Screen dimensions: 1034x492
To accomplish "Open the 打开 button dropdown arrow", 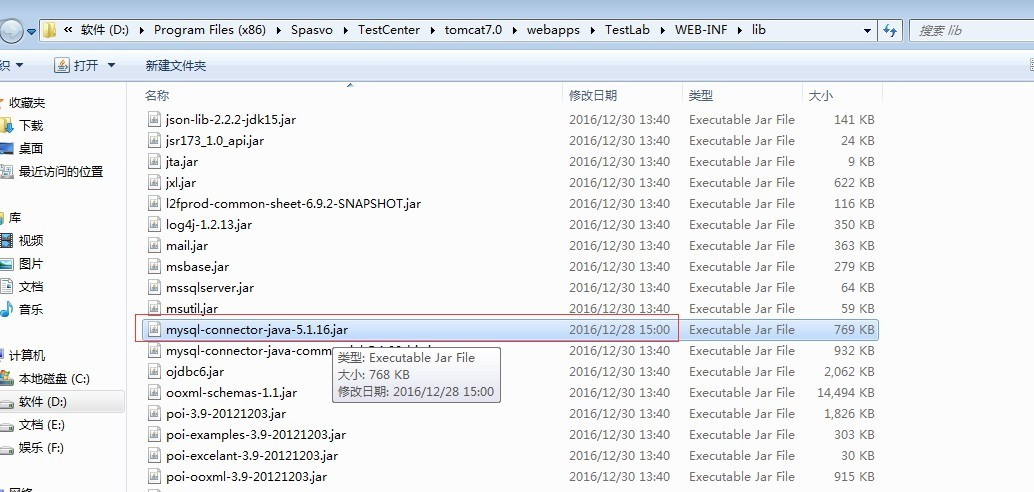I will pyautogui.click(x=111, y=65).
